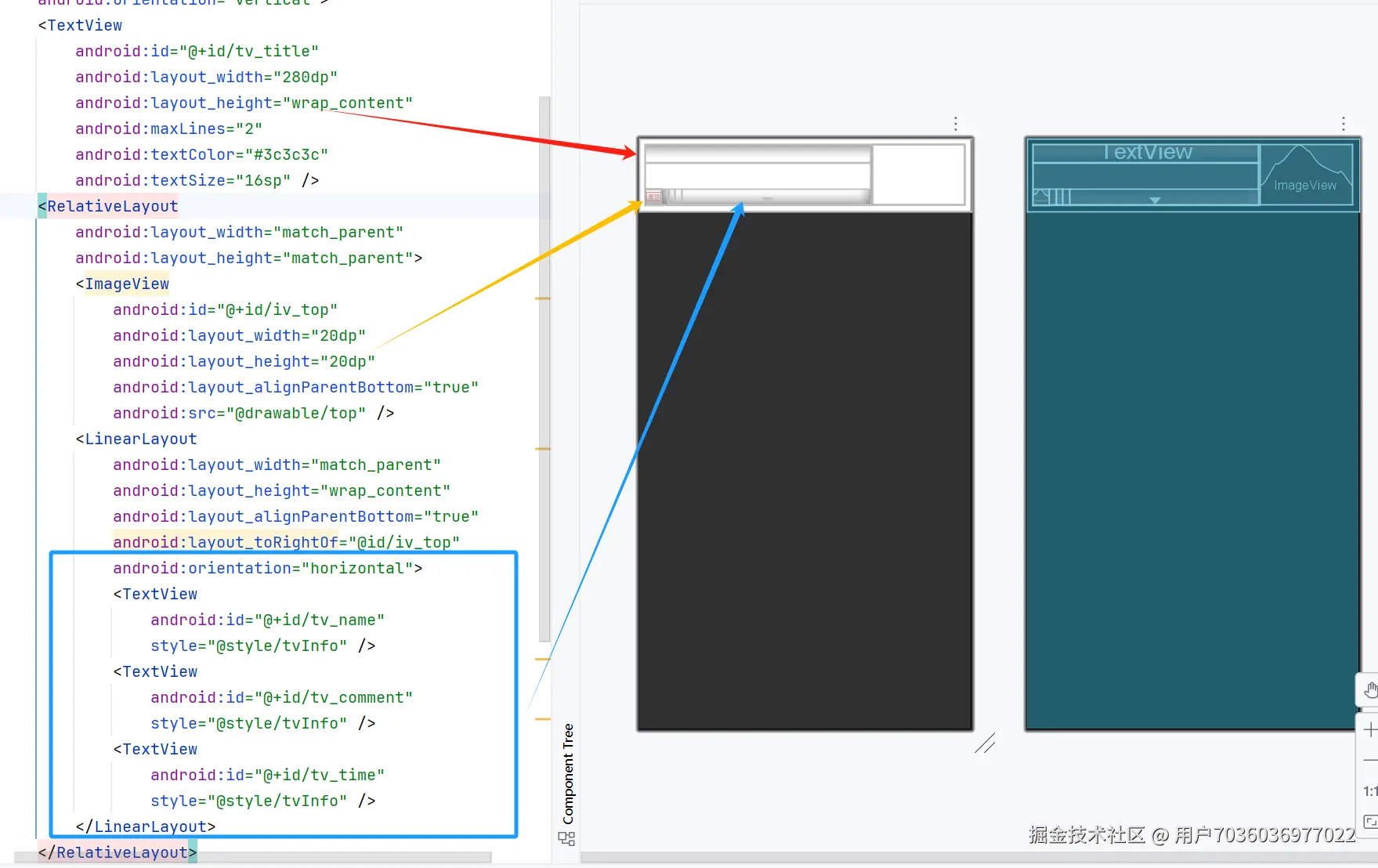Click android:textColor="#3c3c3c" line
1378x868 pixels.
tap(202, 154)
